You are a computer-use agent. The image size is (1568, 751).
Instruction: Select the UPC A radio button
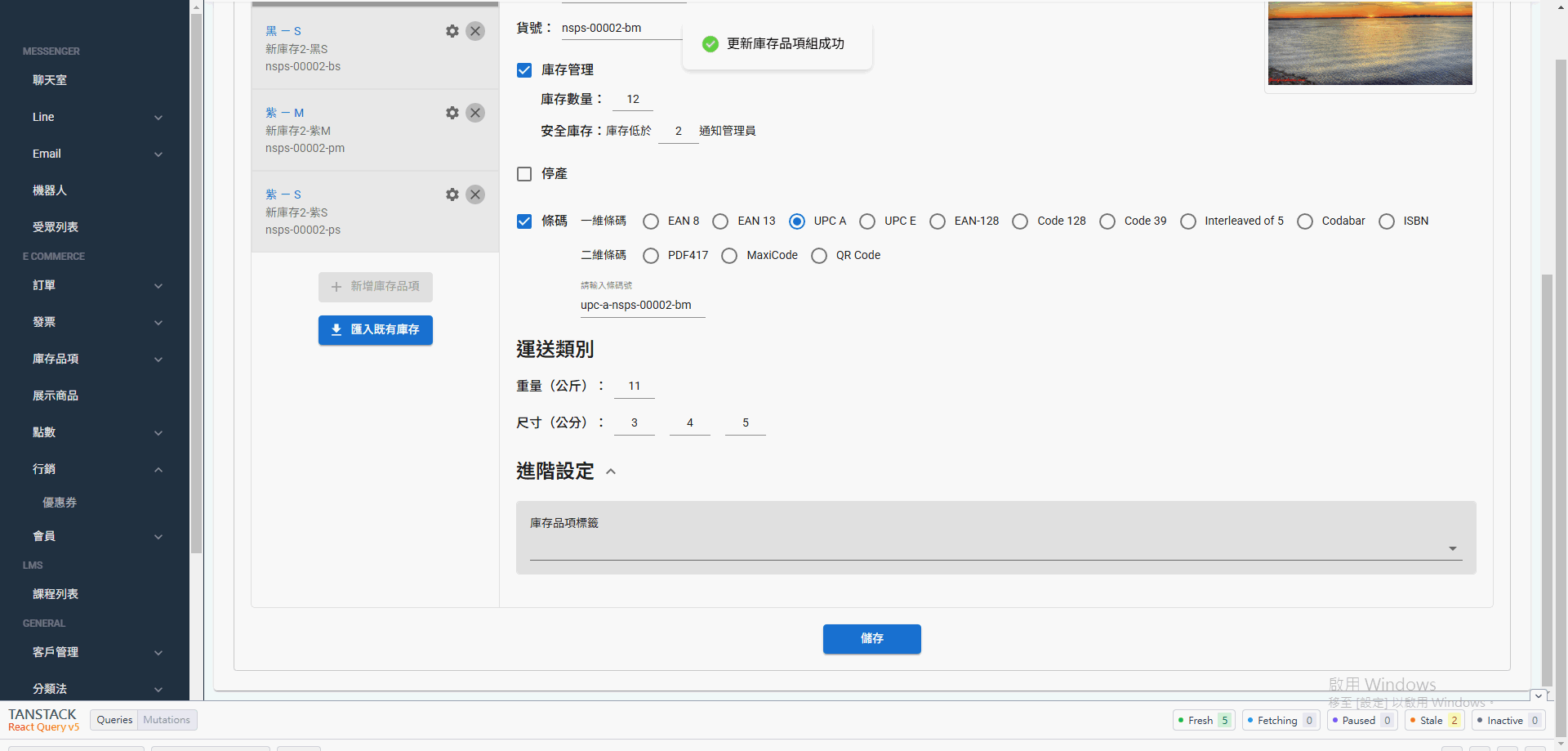(x=797, y=221)
